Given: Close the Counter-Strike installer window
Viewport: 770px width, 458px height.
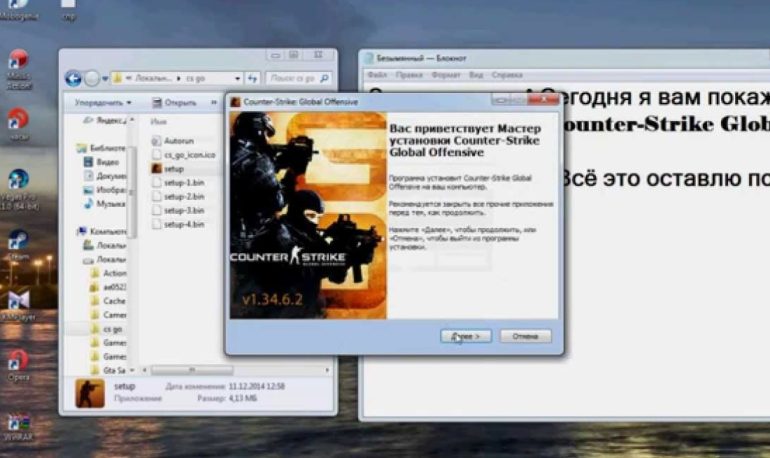Looking at the screenshot, I should tap(544, 99).
